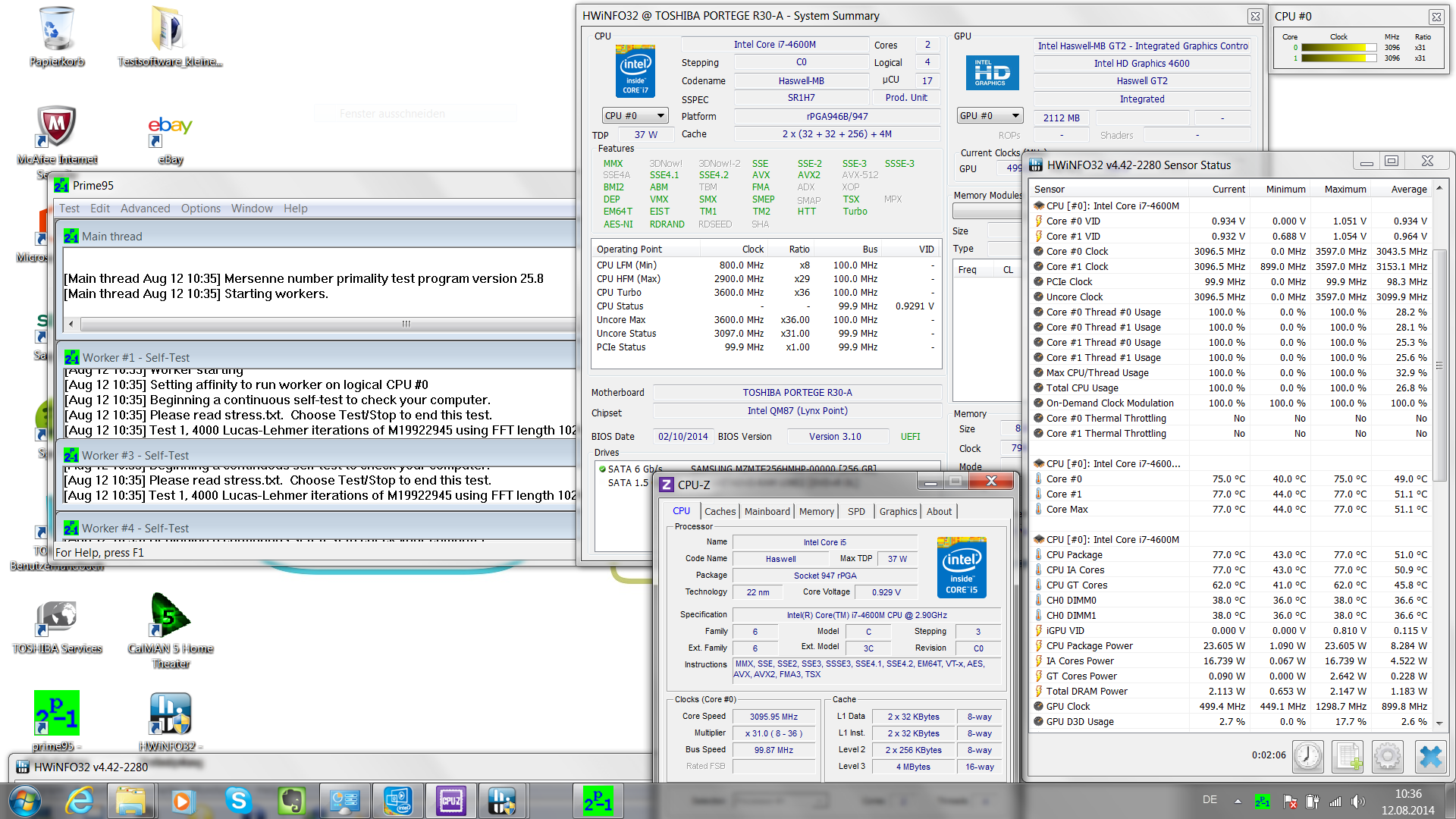
Task: Open the Advanced menu in Prime95
Action: pyautogui.click(x=145, y=209)
